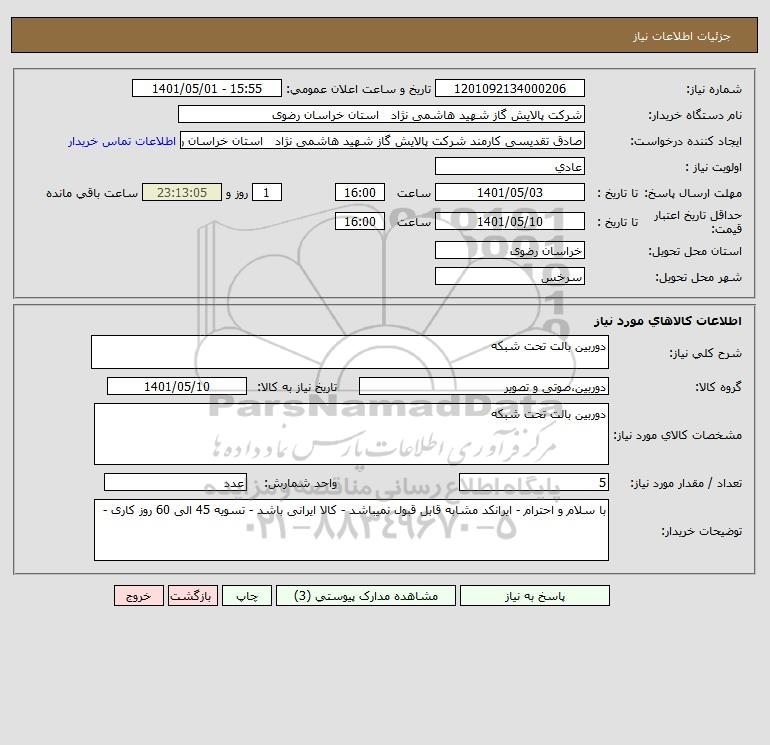Click price validity date 1401/05/10
The width and height of the screenshot is (770, 745).
click(x=510, y=221)
